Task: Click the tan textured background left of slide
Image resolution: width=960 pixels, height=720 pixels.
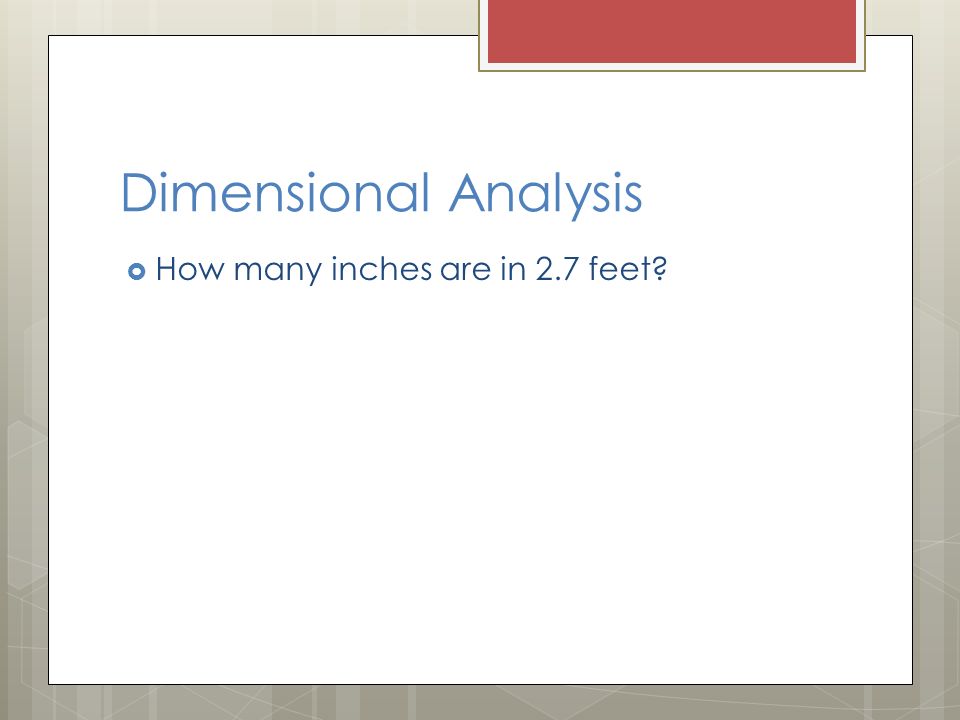Action: tap(24, 367)
